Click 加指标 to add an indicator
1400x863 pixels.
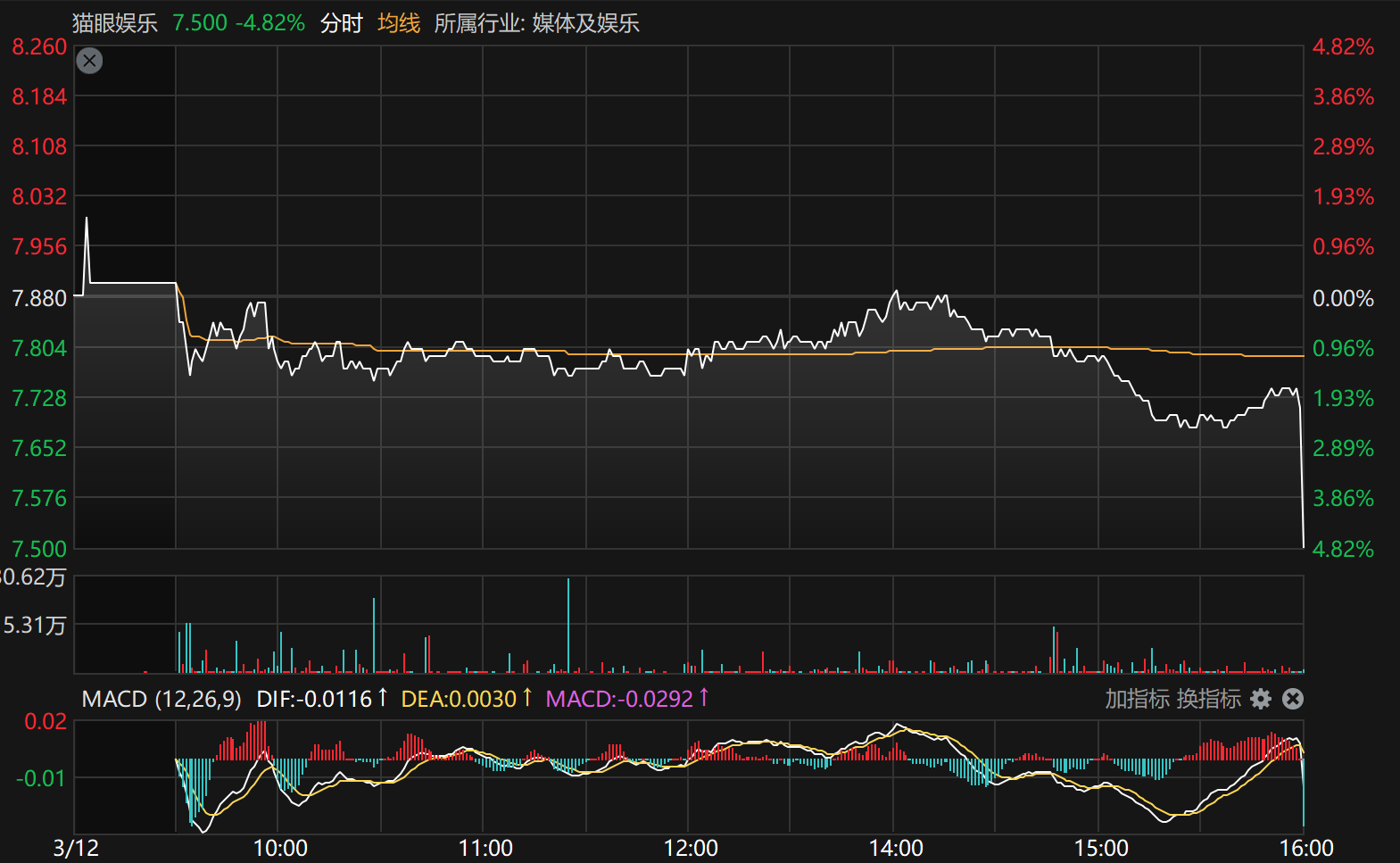click(1137, 699)
